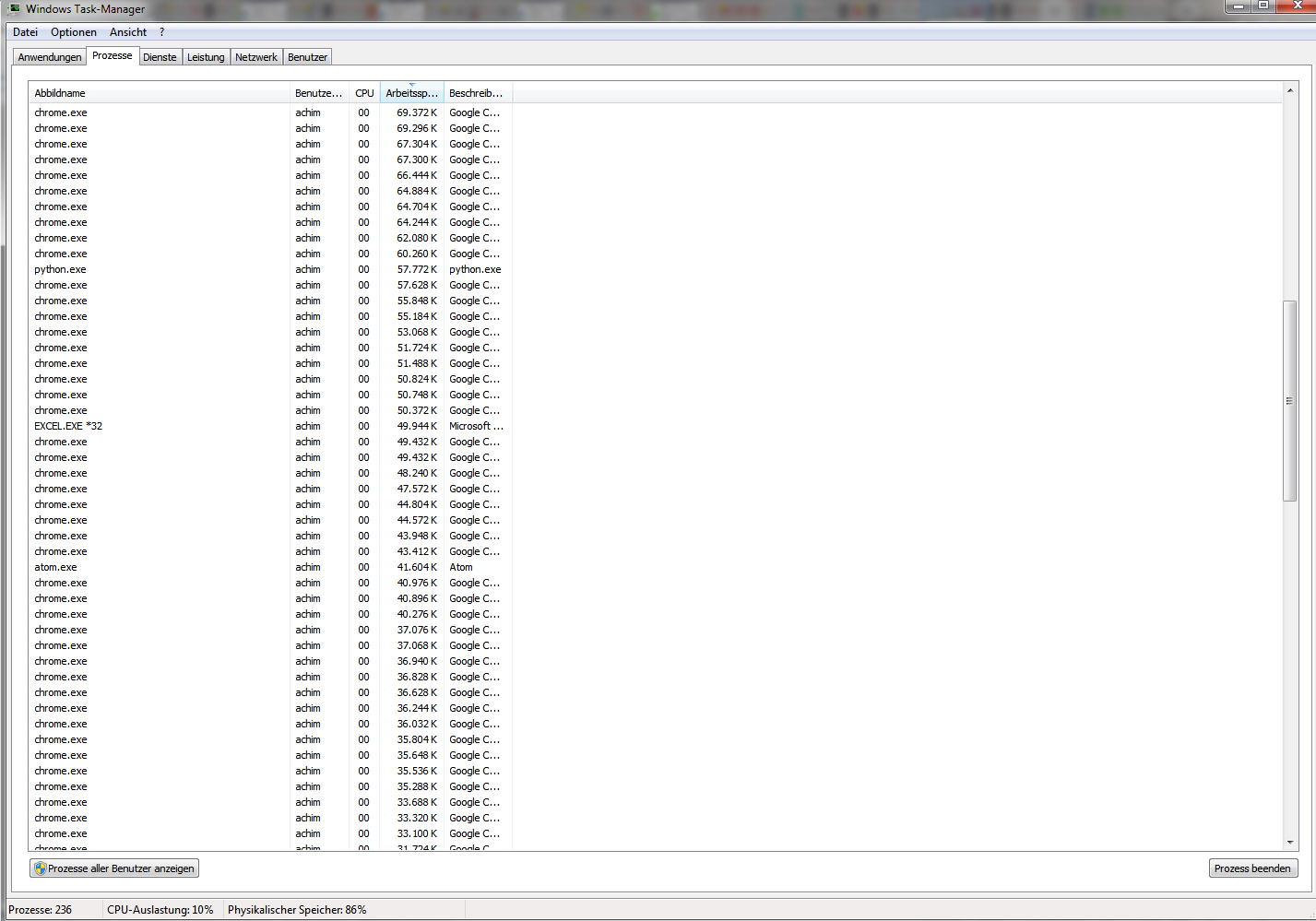Click Prozesse: 236 in status bar

coord(41,910)
